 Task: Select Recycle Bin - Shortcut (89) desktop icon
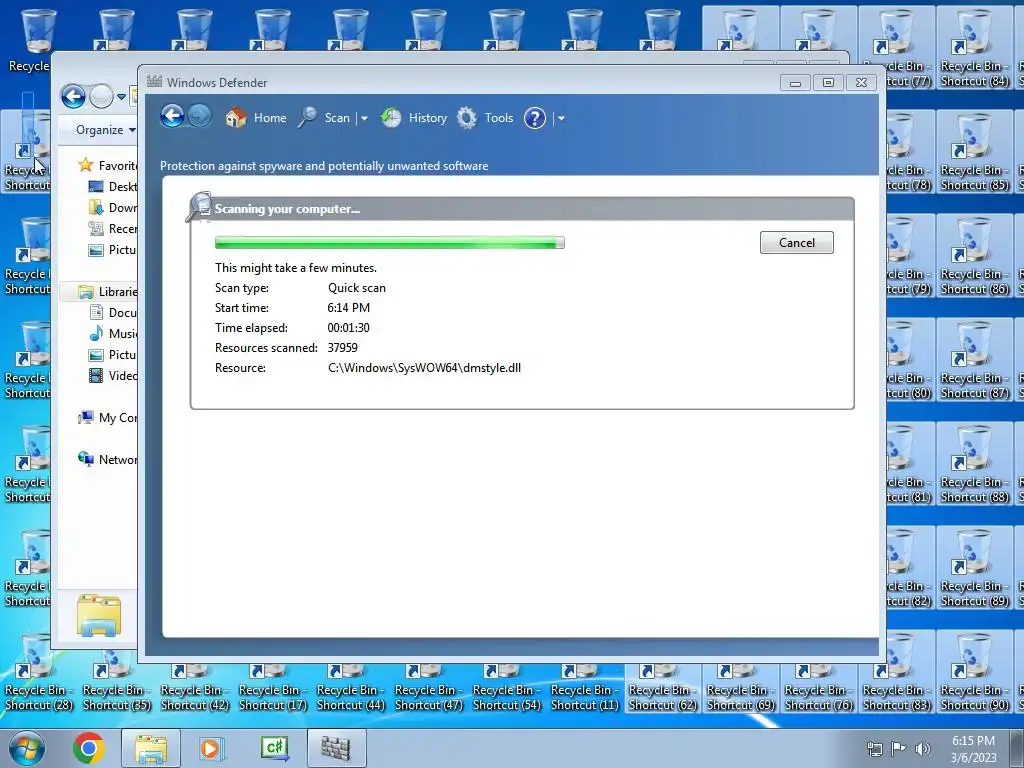click(x=974, y=568)
